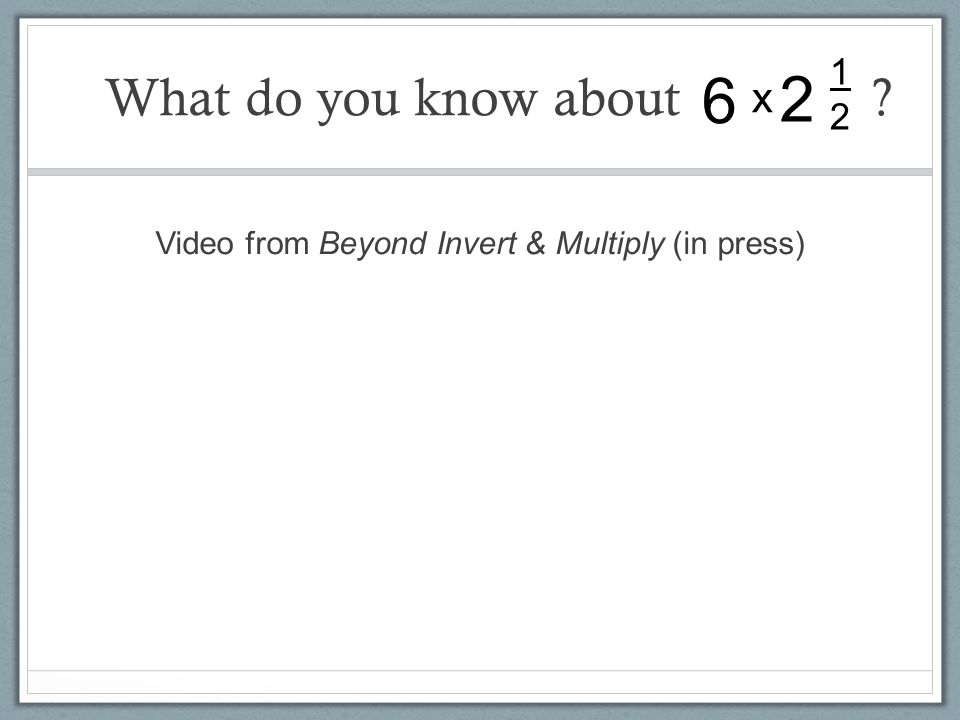960x720 pixels.
Task: Click the word "know" in the title
Action: (x=475, y=97)
